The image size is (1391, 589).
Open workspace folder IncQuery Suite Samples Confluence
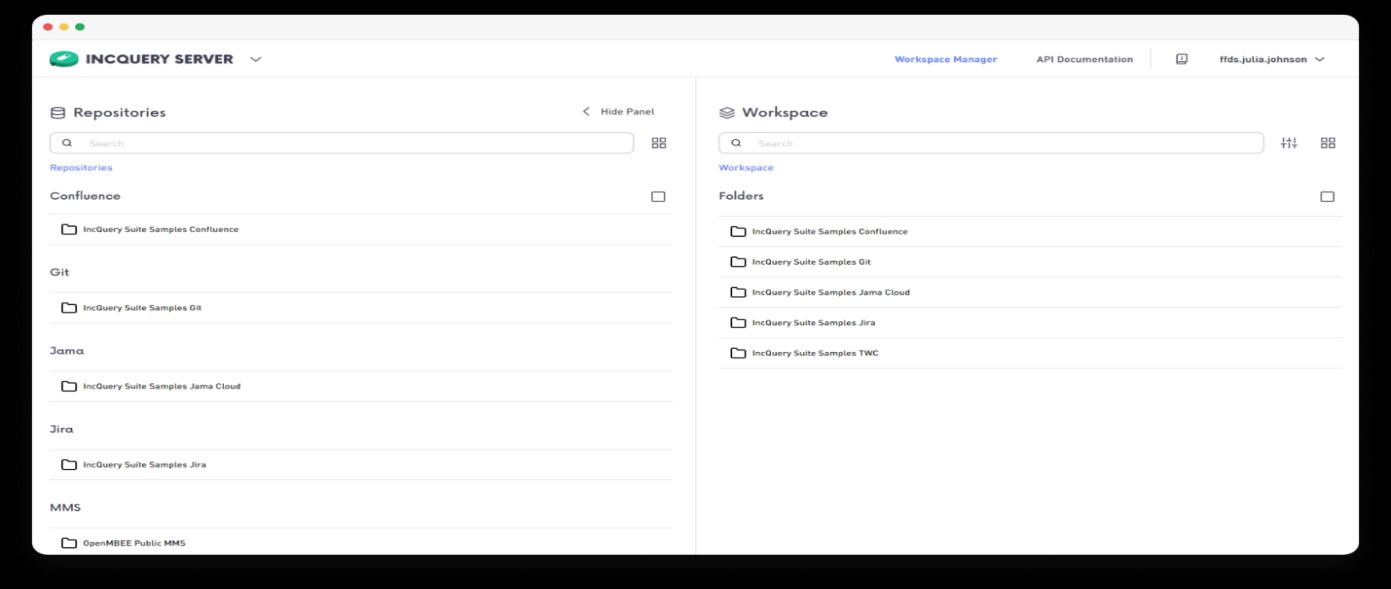pyautogui.click(x=1030, y=232)
